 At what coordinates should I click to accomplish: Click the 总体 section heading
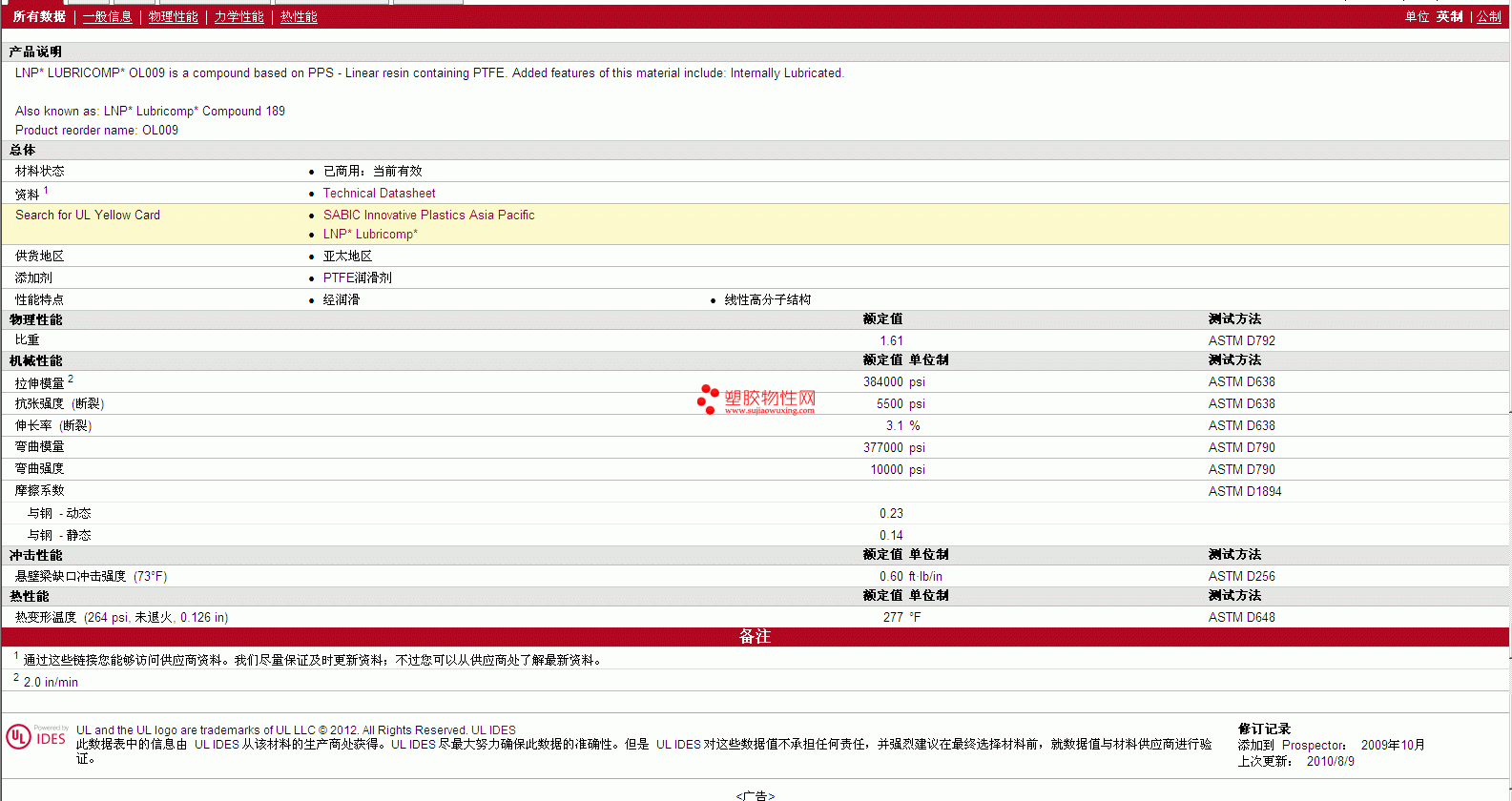(x=23, y=150)
